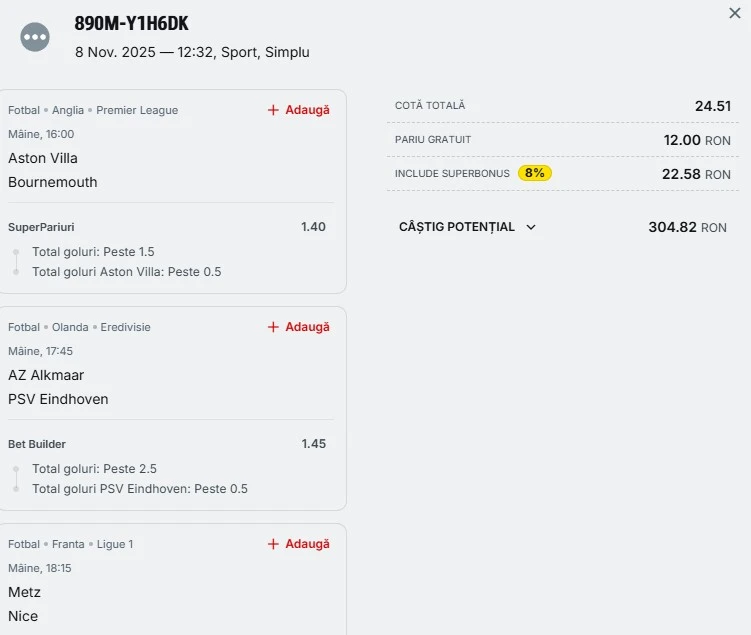Click the 8% Superbonus badge
751x635 pixels.
tap(535, 173)
